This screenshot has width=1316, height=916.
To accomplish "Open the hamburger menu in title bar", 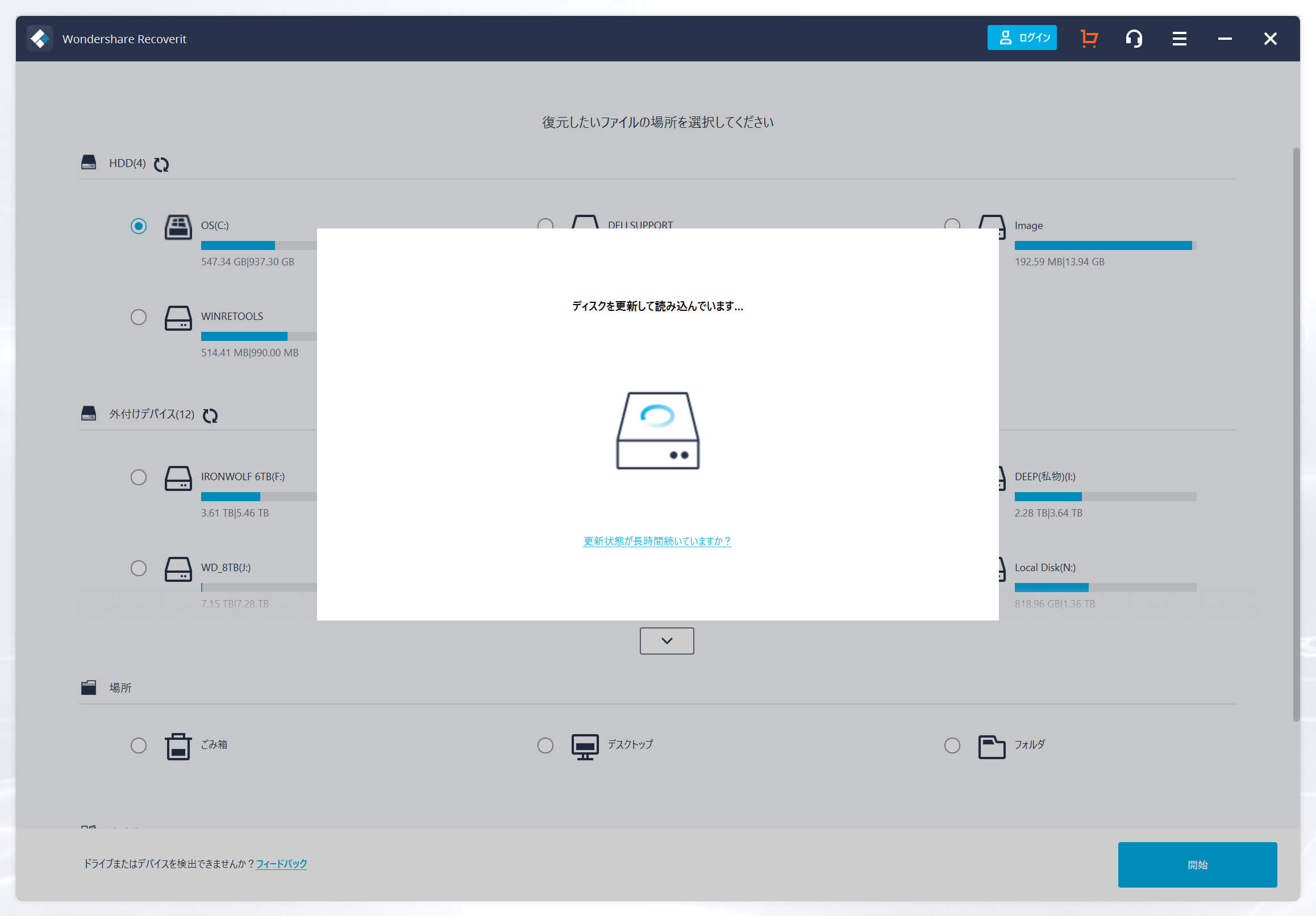I will pyautogui.click(x=1179, y=39).
